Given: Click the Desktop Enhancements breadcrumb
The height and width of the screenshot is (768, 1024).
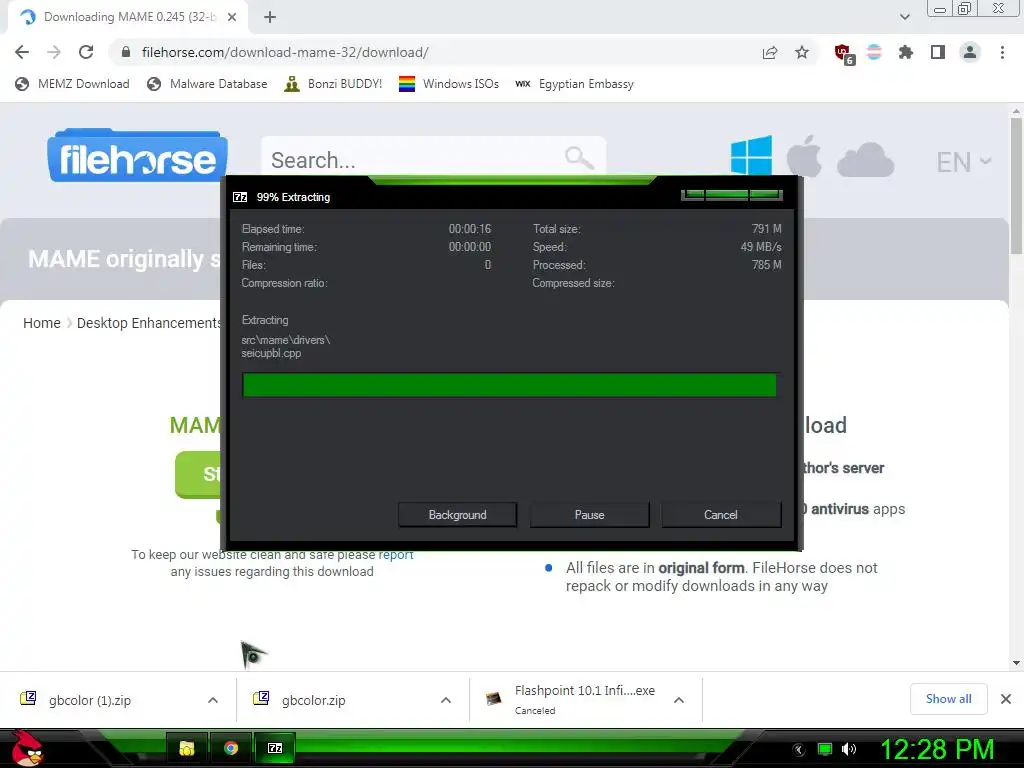Looking at the screenshot, I should click(x=150, y=323).
